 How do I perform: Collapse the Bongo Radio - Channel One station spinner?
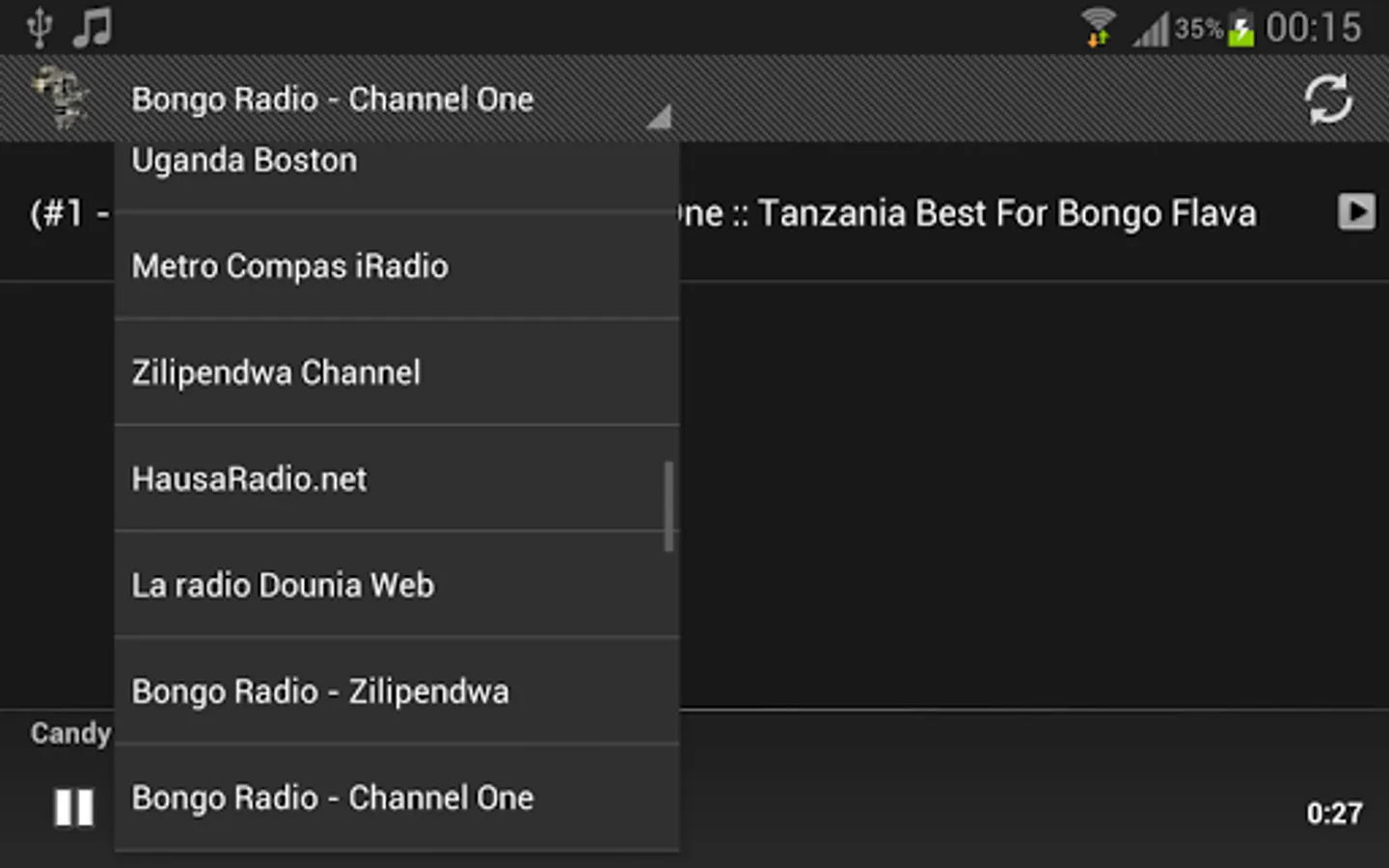coord(395,99)
